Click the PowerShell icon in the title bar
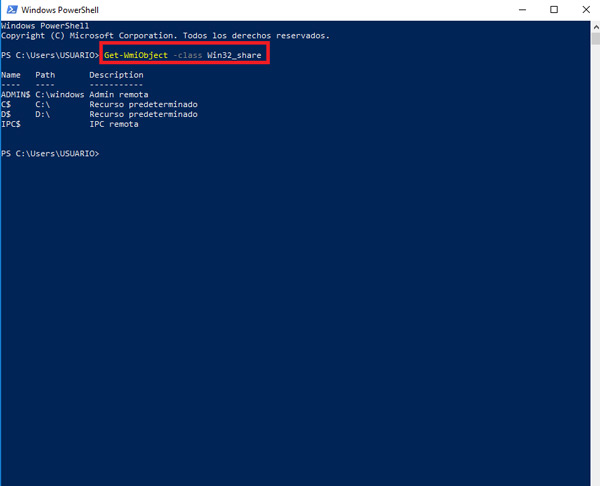The height and width of the screenshot is (486, 600). pyautogui.click(x=12, y=10)
